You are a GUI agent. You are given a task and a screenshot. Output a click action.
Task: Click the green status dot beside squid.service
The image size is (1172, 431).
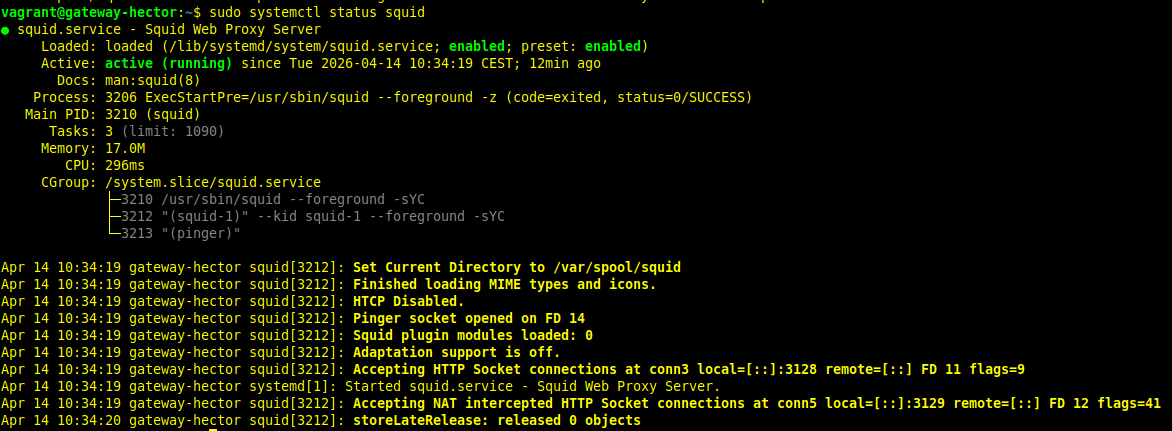6,30
